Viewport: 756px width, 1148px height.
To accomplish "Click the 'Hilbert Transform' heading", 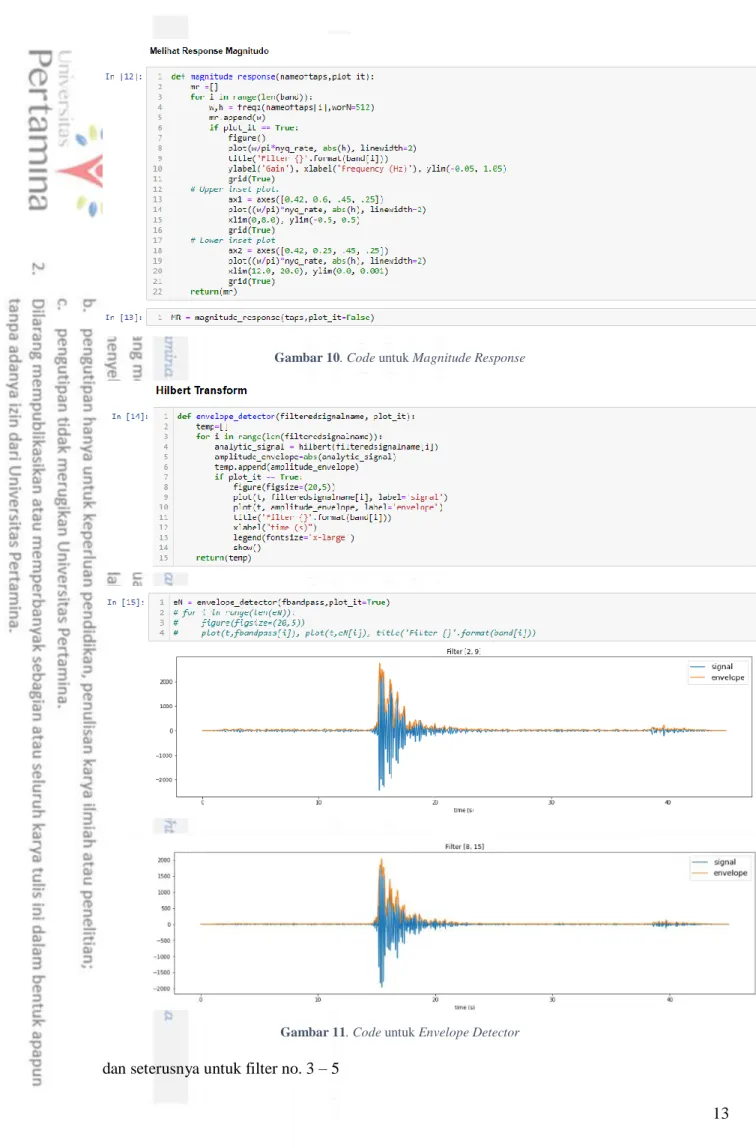I will point(201,390).
